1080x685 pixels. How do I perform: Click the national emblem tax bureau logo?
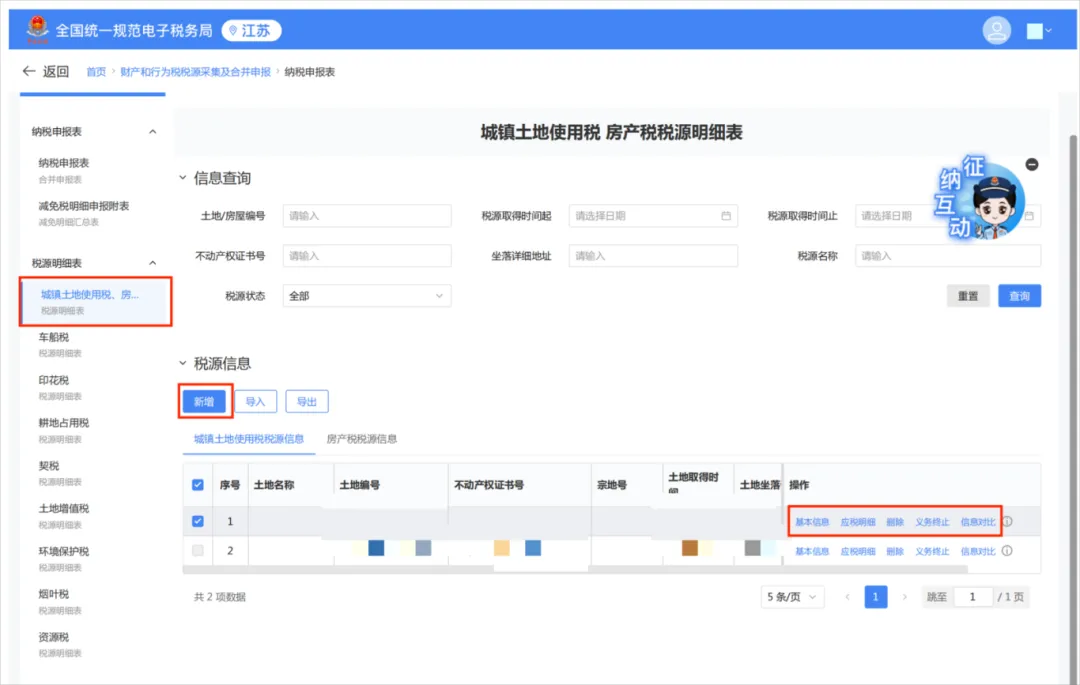point(38,29)
